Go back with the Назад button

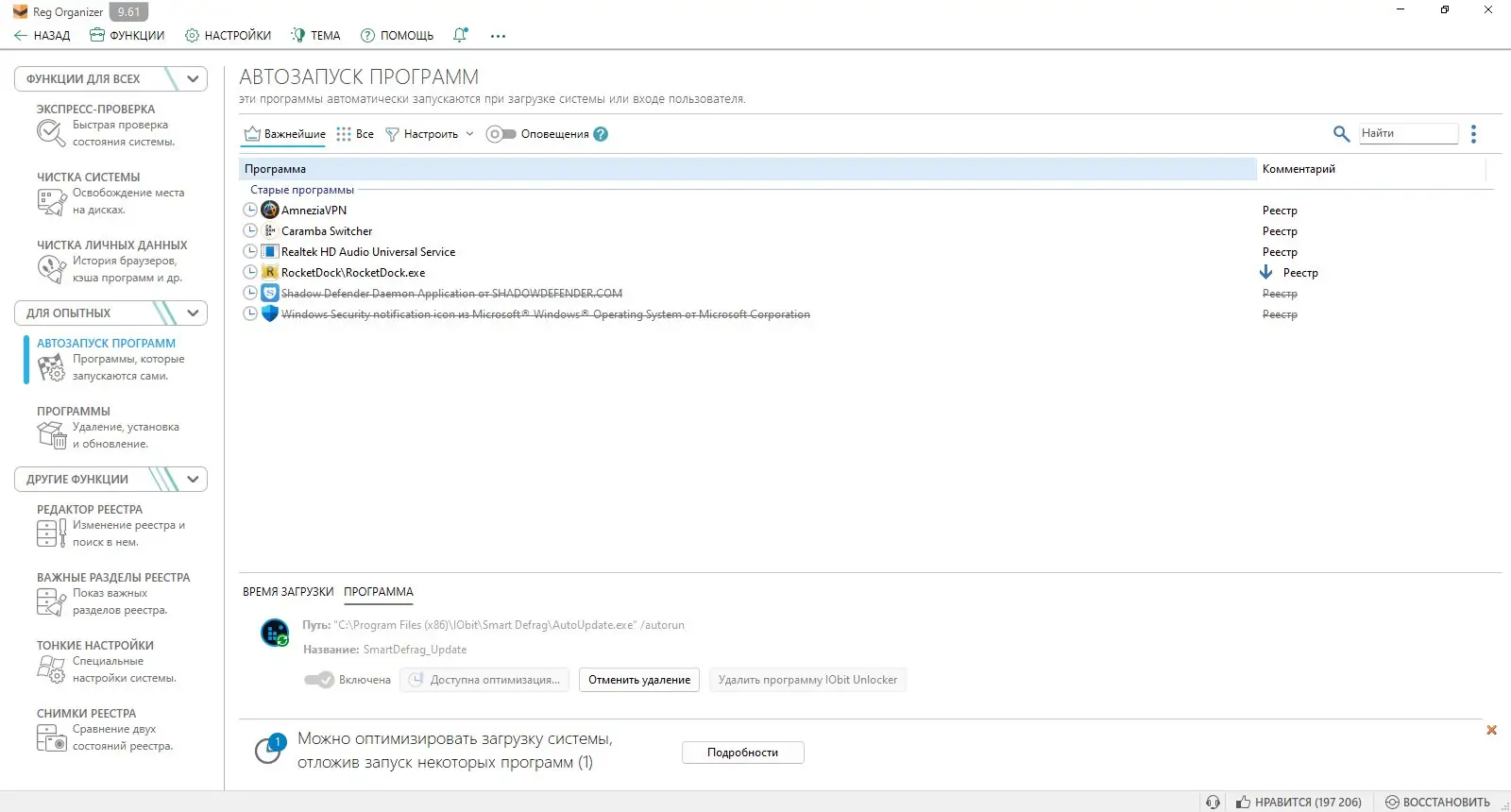(x=42, y=36)
